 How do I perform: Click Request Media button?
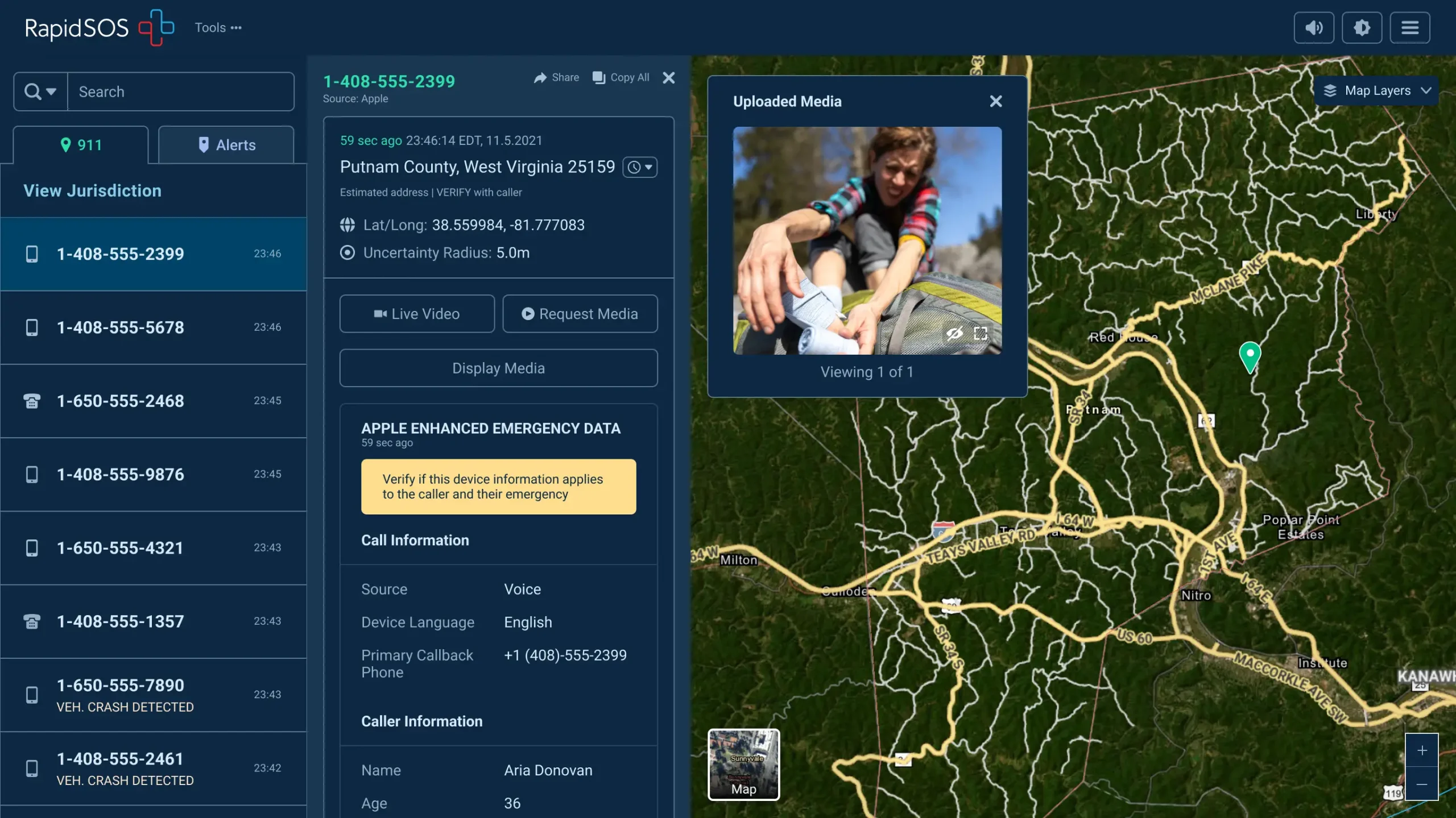pyautogui.click(x=580, y=314)
